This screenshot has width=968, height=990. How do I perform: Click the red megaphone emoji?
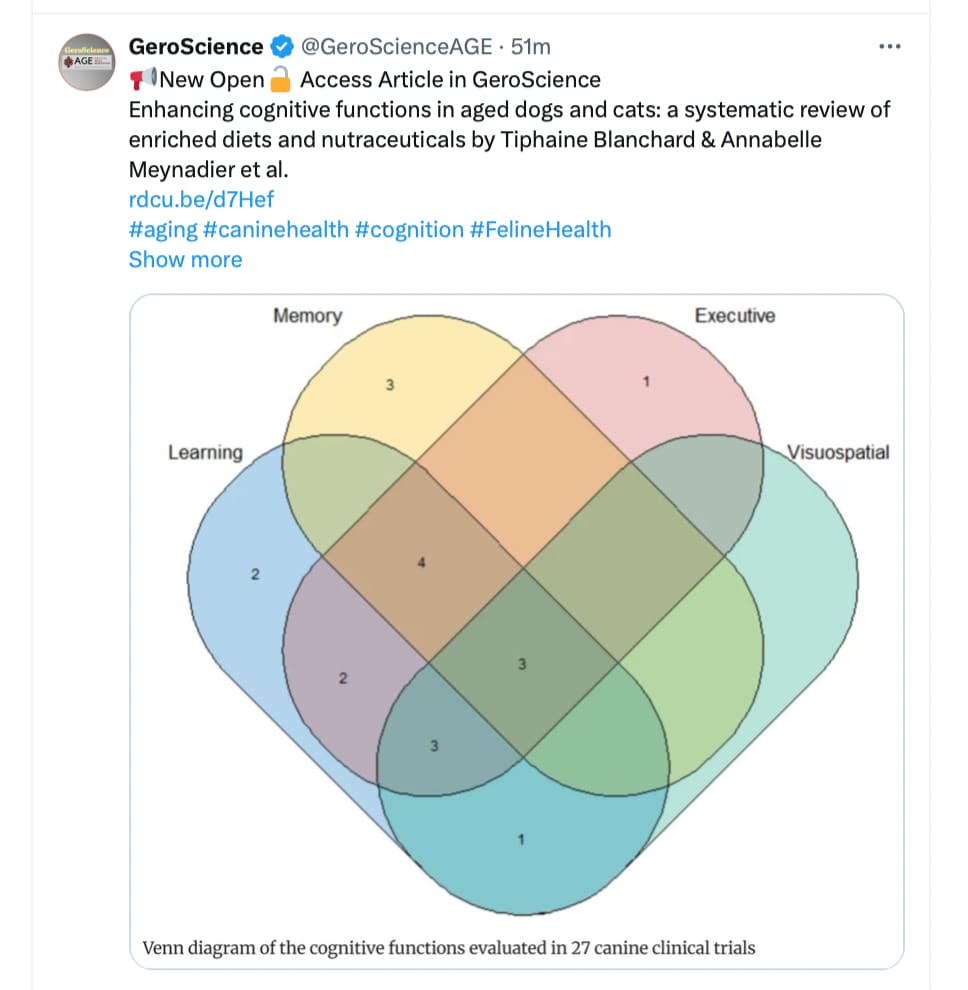pyautogui.click(x=143, y=80)
